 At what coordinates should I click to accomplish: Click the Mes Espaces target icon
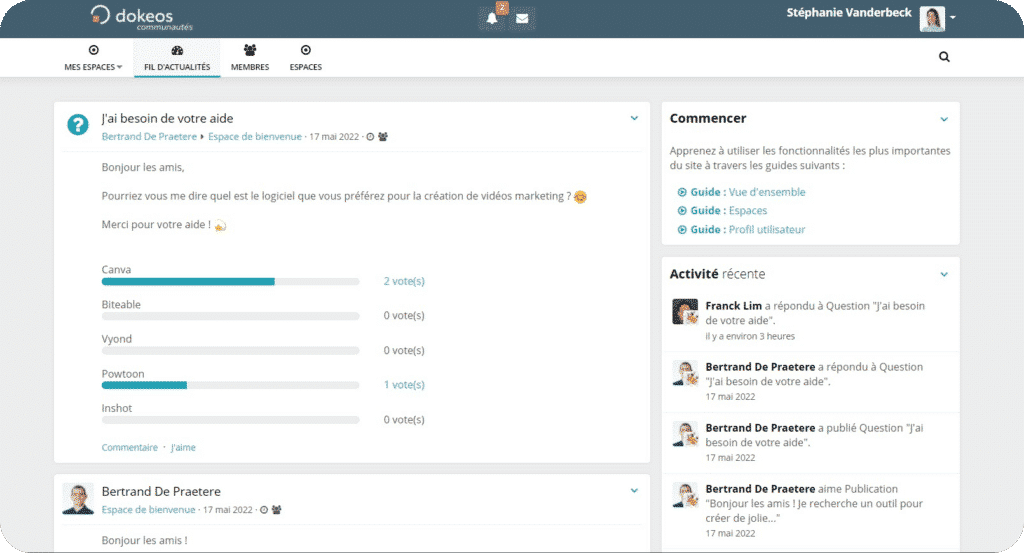pyautogui.click(x=93, y=50)
